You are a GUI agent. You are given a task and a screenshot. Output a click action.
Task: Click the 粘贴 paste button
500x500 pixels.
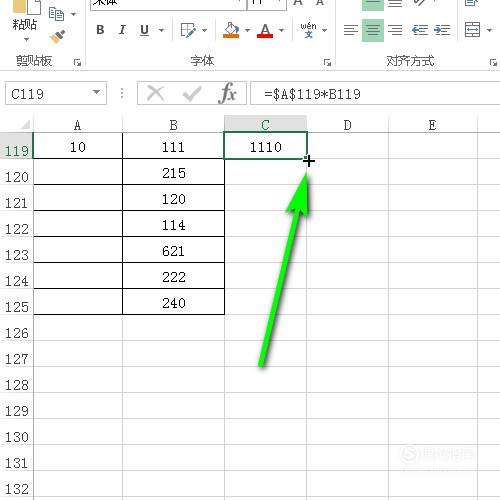(24, 25)
